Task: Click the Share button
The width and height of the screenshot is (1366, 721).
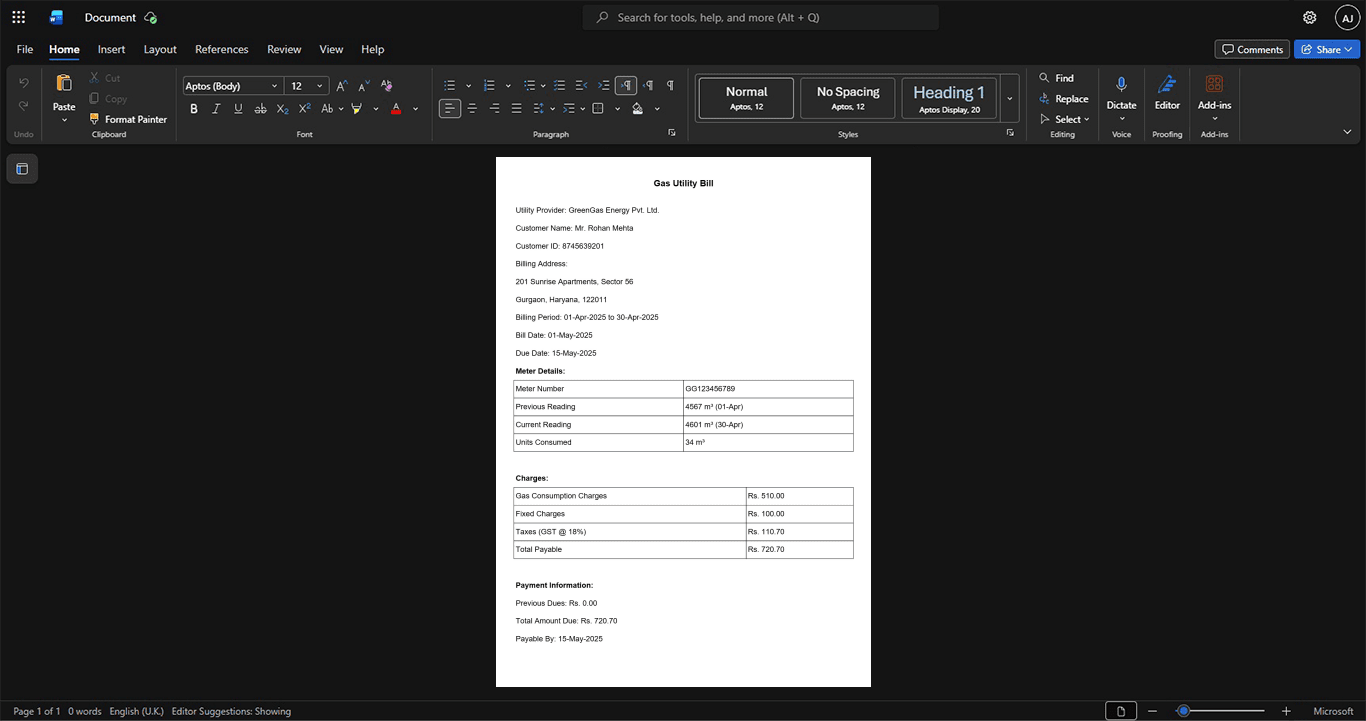Action: 1327,49
